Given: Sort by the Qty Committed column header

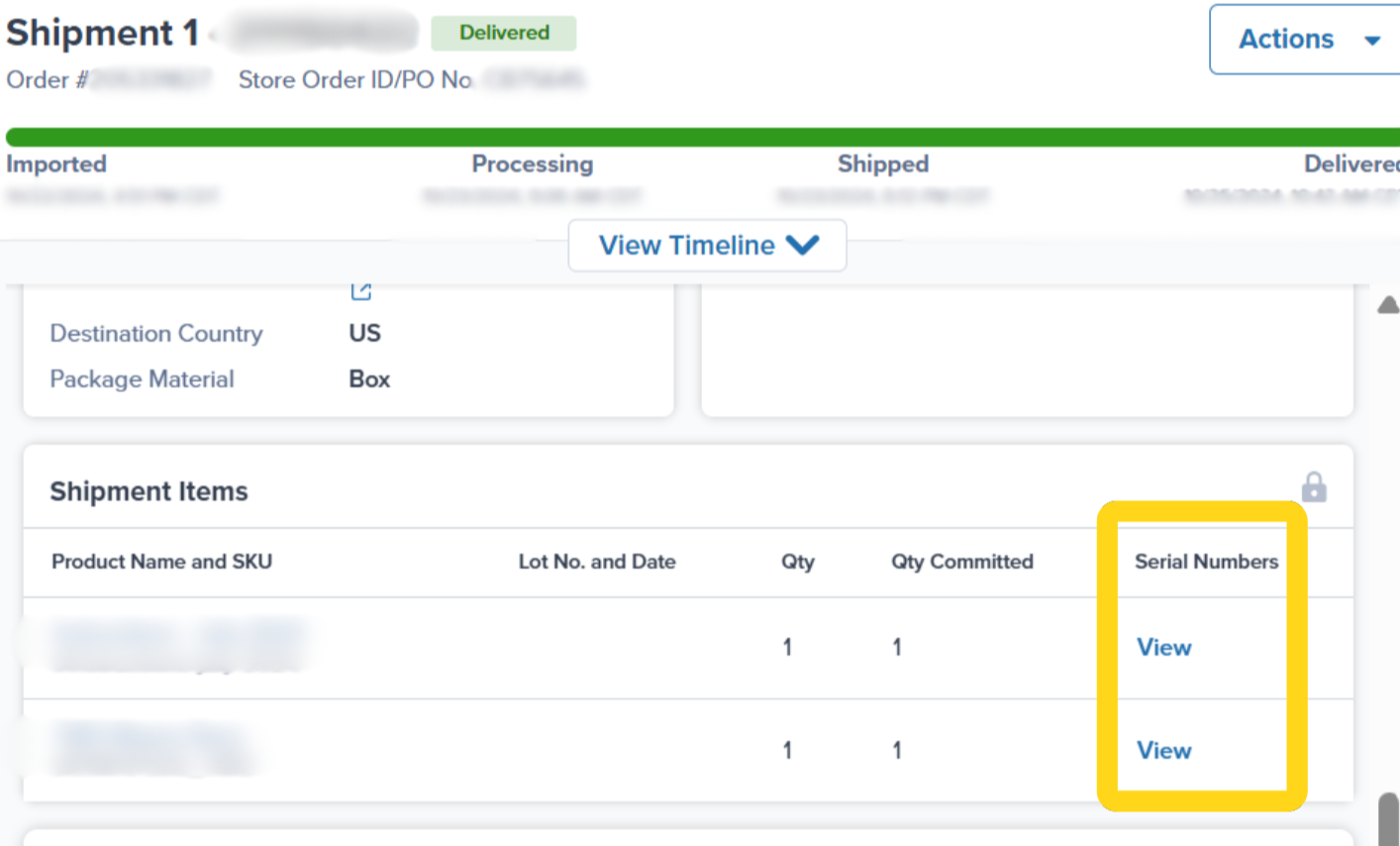Looking at the screenshot, I should coord(961,562).
